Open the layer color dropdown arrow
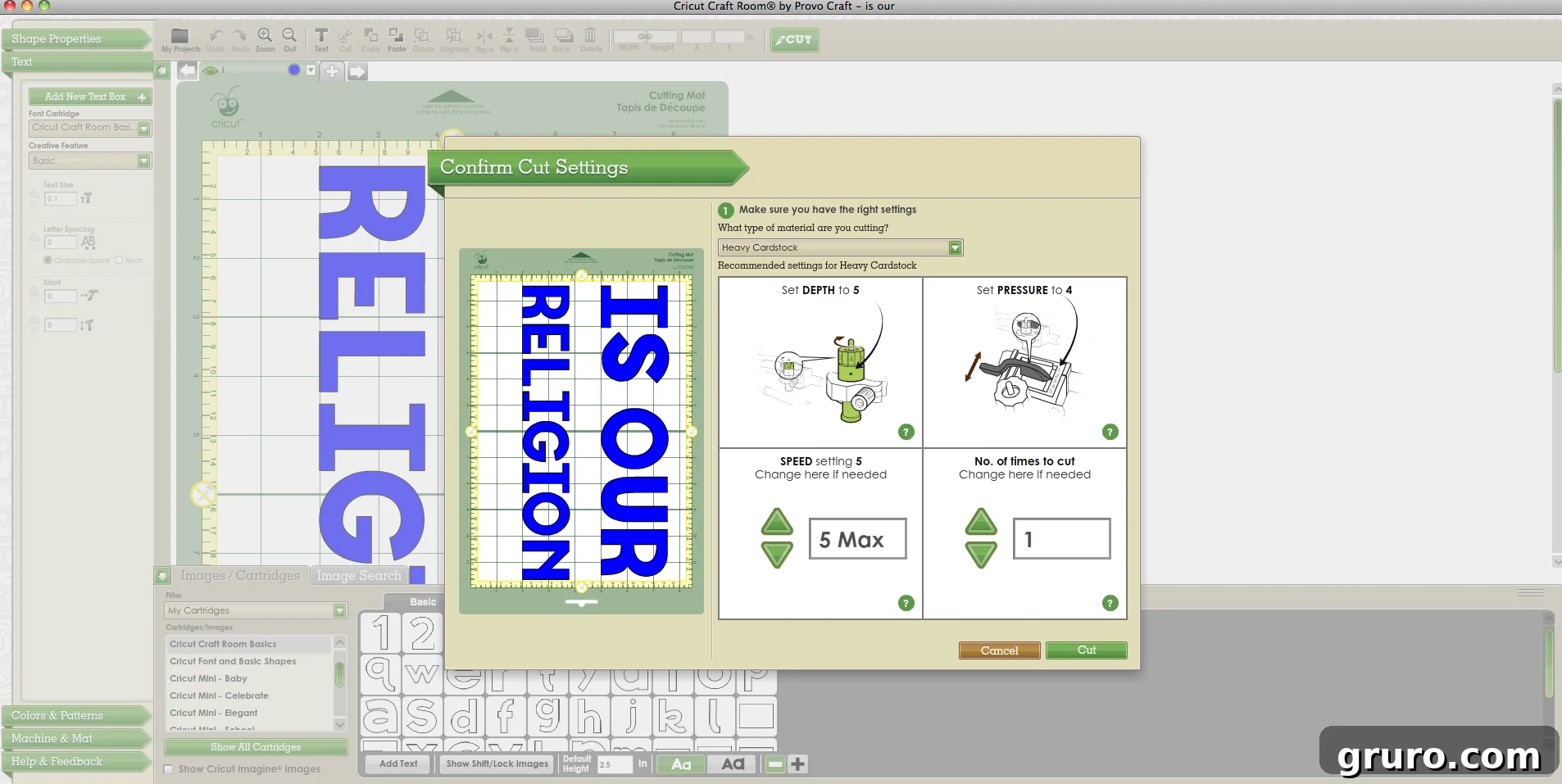1562x784 pixels. click(x=311, y=70)
